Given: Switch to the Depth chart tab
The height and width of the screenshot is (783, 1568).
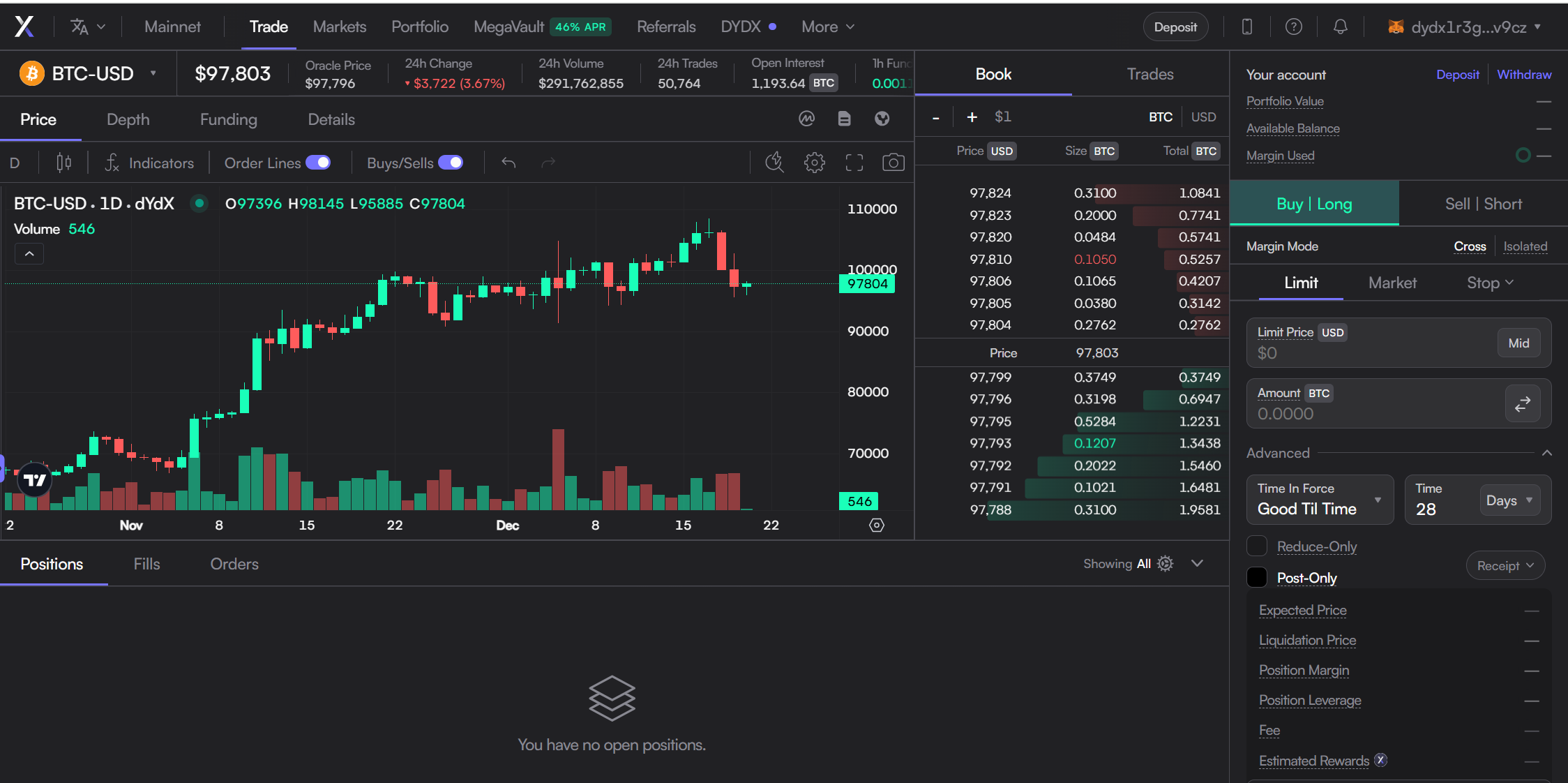Looking at the screenshot, I should [x=128, y=119].
